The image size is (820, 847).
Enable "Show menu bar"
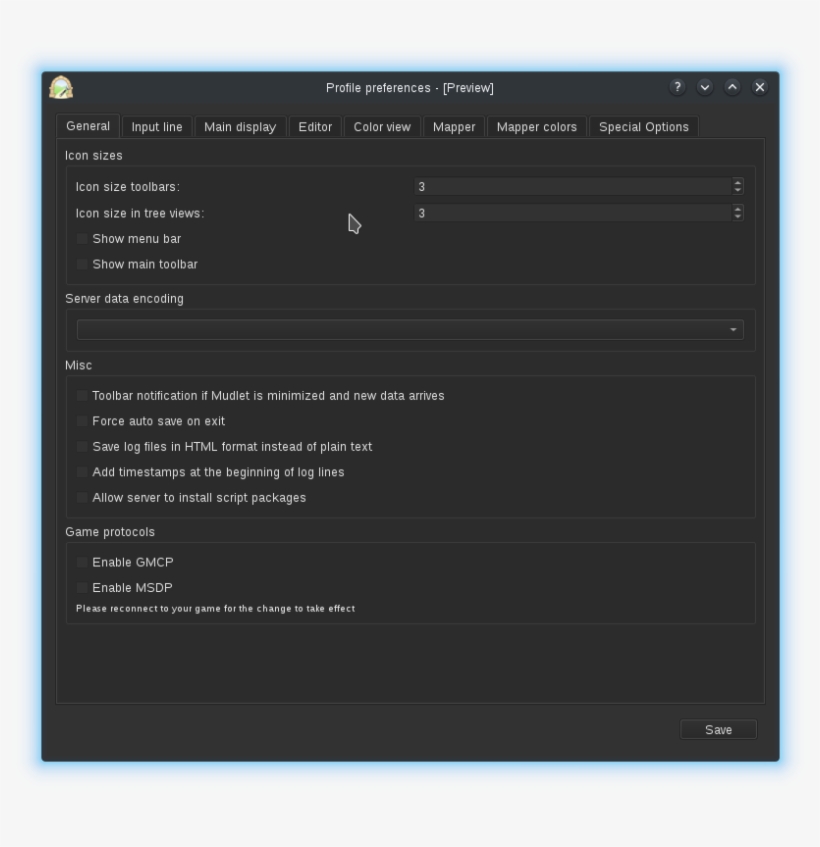pos(83,238)
